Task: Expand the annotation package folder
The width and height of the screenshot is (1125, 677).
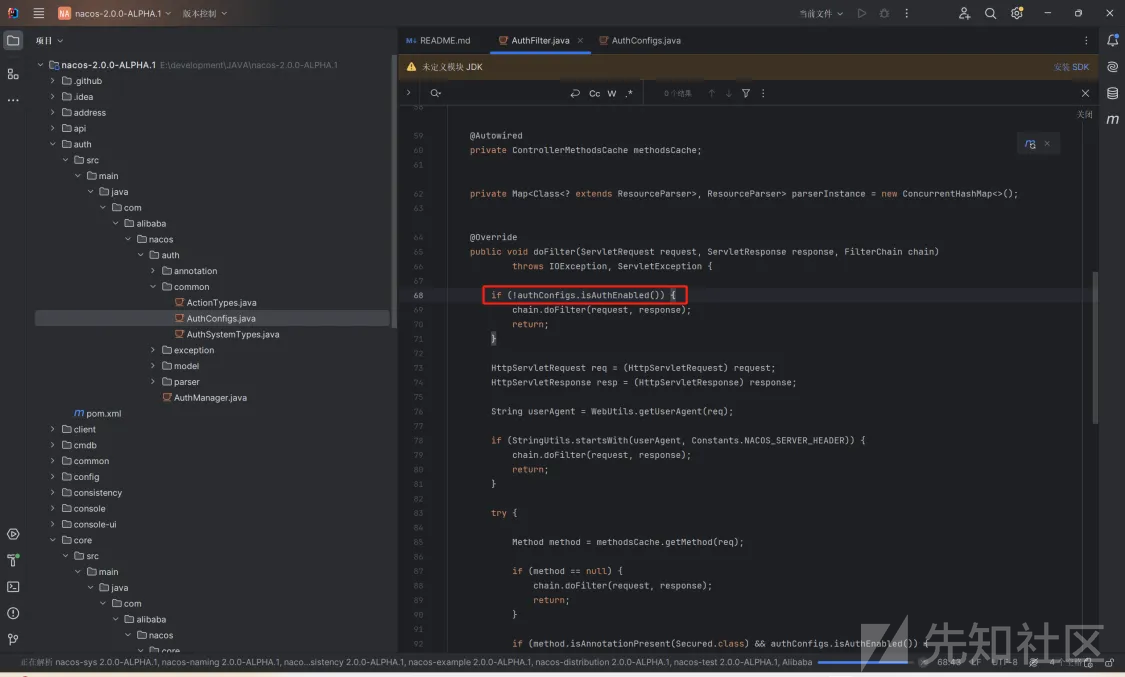Action: click(153, 271)
